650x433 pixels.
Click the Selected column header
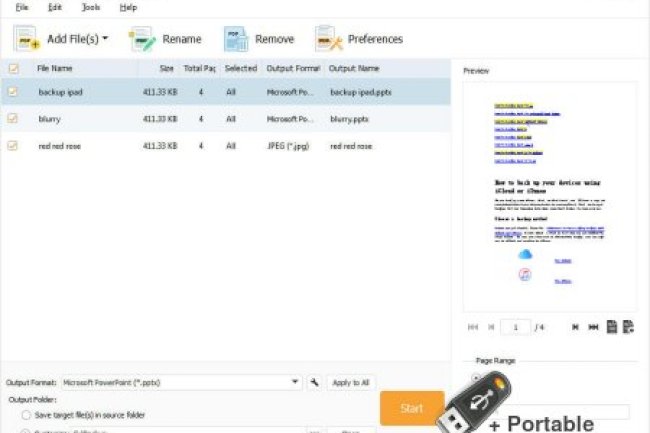coord(241,68)
